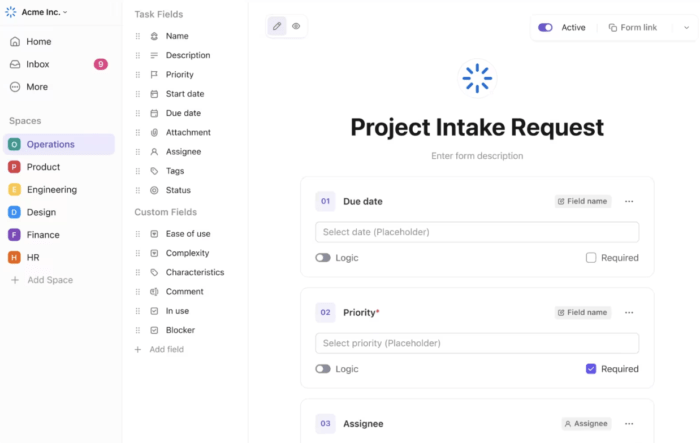This screenshot has width=700, height=443.
Task: Switch to form preview eye icon
Action: point(296,27)
